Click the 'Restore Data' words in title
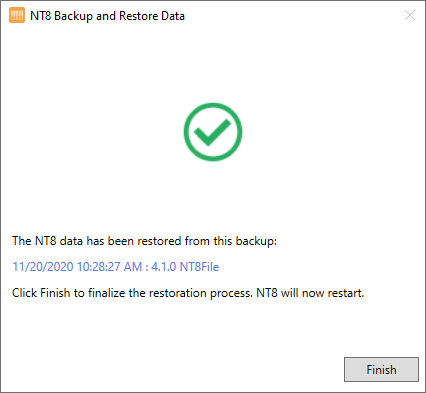426x393 pixels. click(152, 16)
